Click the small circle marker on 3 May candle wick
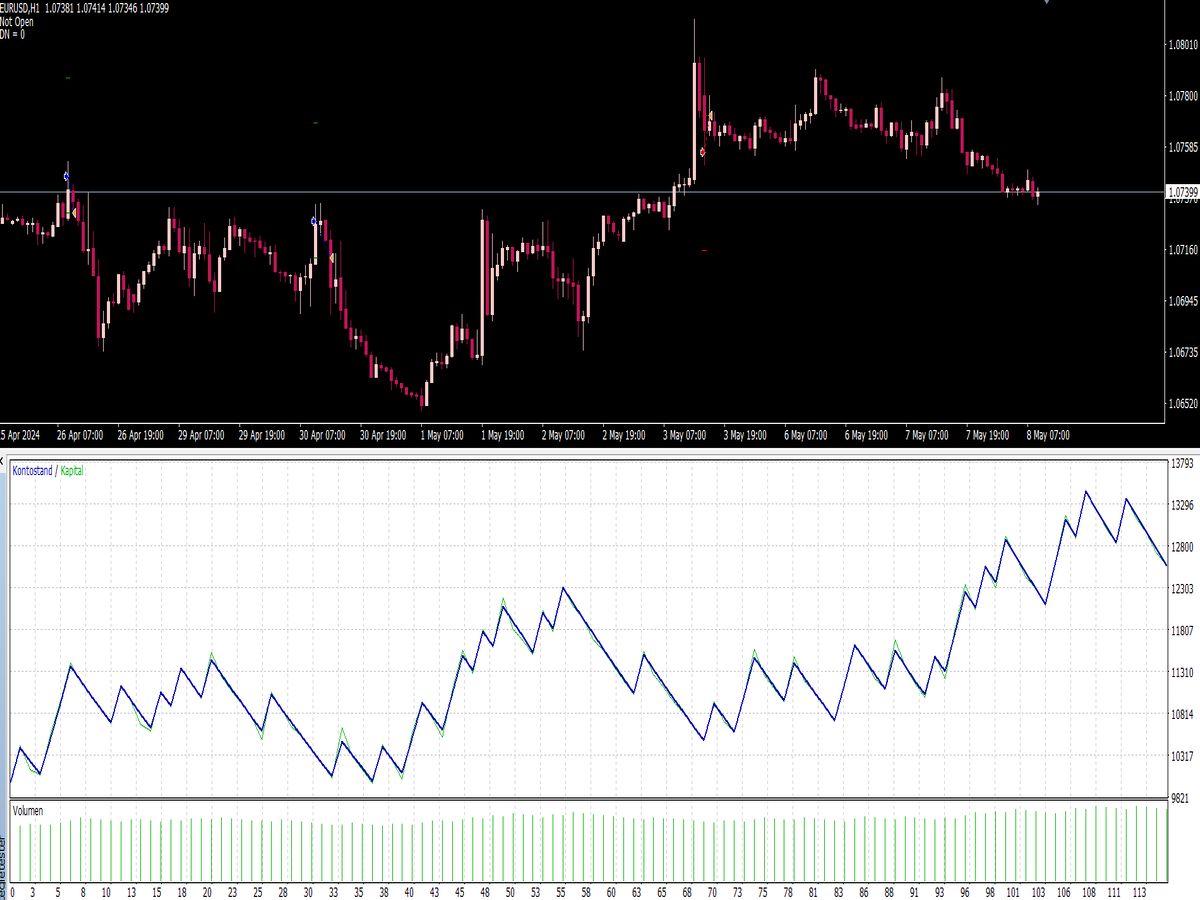The image size is (1200, 900). click(704, 151)
